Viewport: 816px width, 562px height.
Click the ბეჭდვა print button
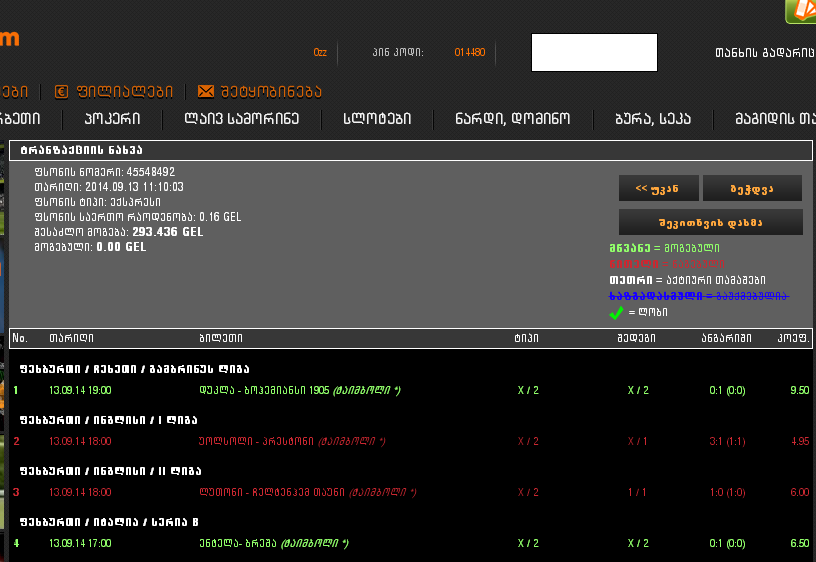point(752,188)
